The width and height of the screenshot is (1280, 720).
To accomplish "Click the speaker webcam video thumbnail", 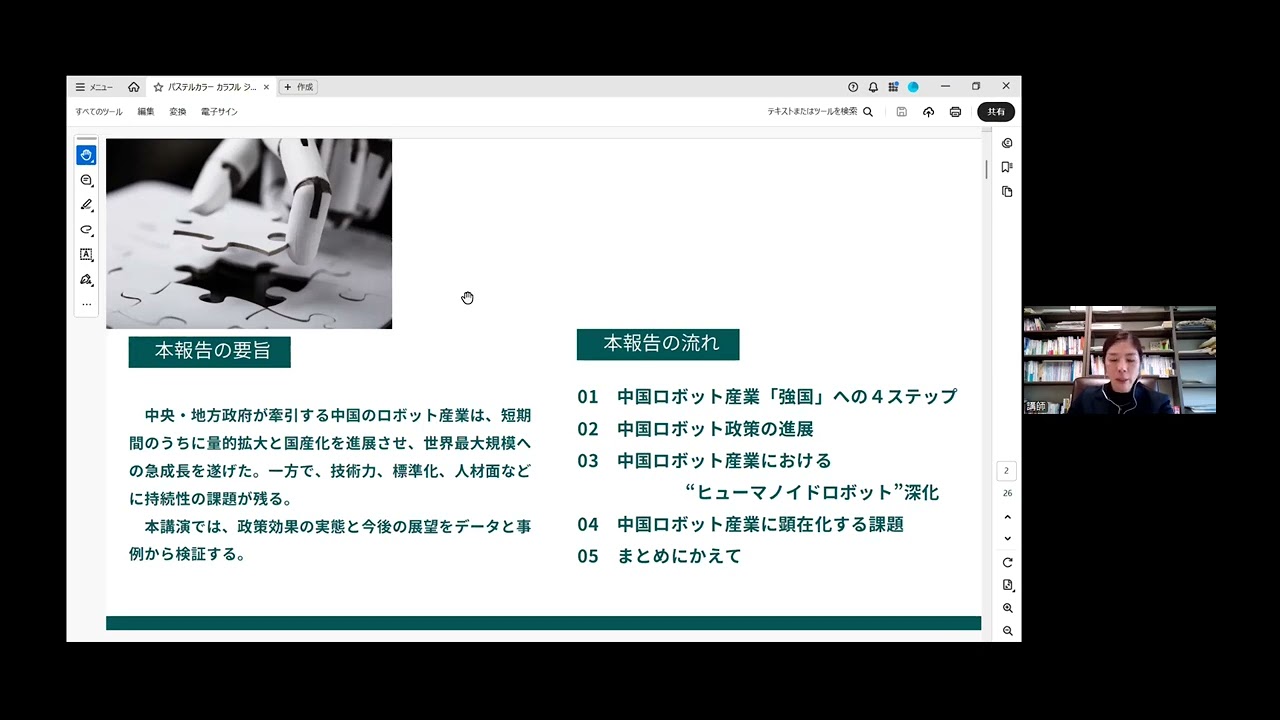I will pyautogui.click(x=1120, y=360).
